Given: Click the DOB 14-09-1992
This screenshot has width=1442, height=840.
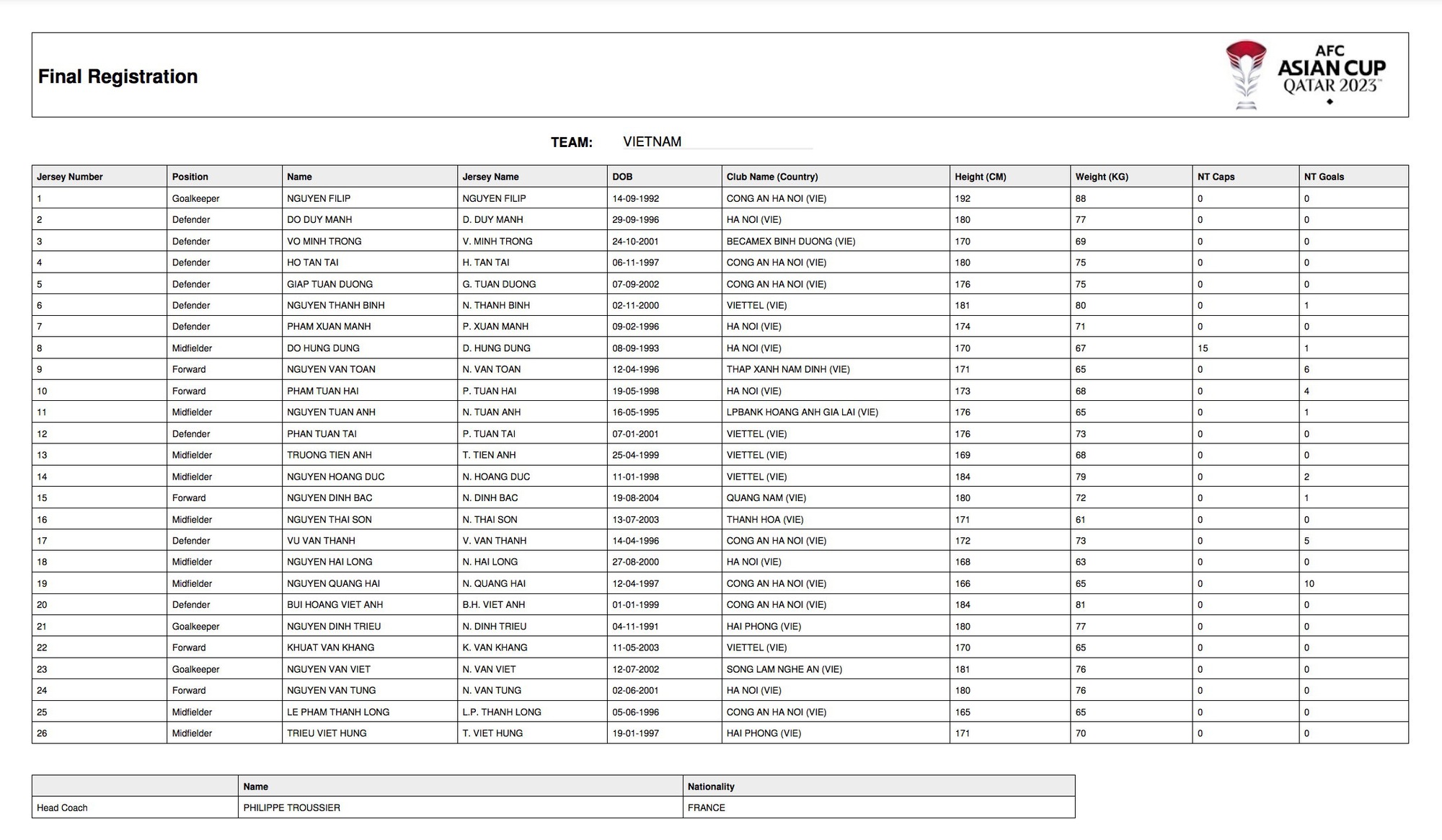Looking at the screenshot, I should [x=635, y=198].
